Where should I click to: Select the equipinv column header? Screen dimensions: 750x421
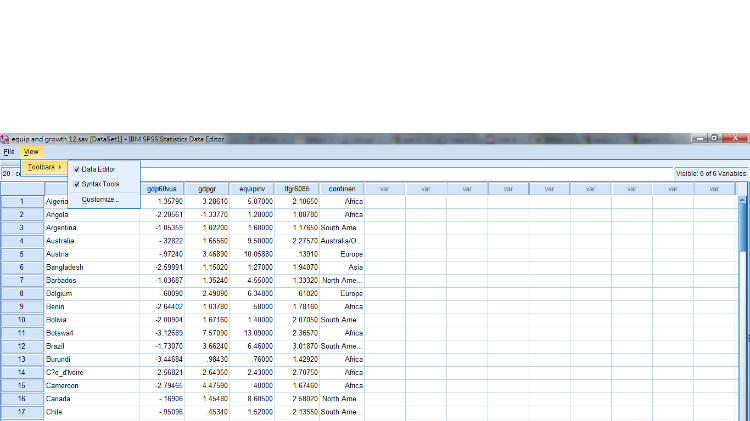(248, 188)
